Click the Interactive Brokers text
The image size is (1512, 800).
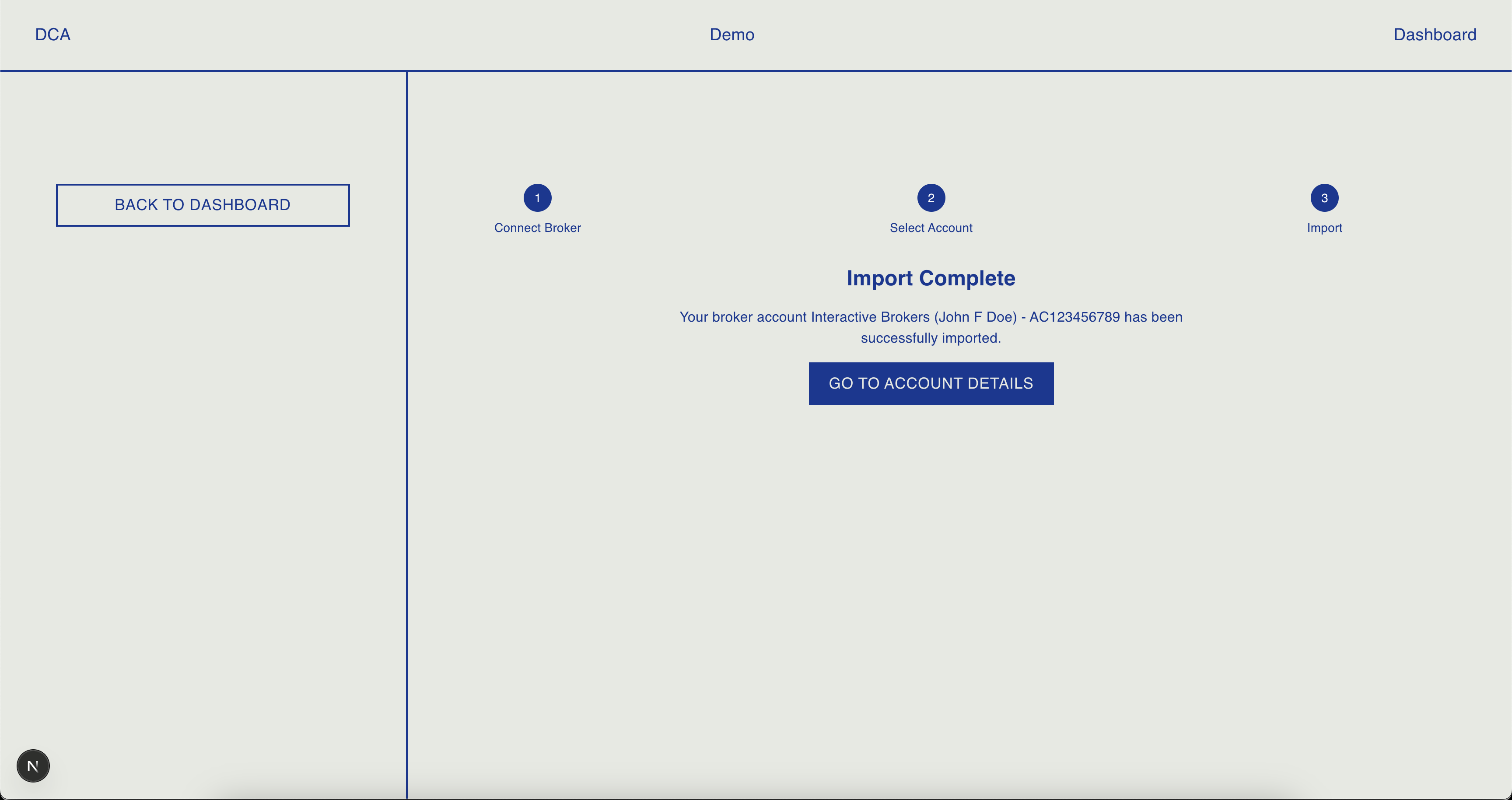pyautogui.click(x=870, y=317)
